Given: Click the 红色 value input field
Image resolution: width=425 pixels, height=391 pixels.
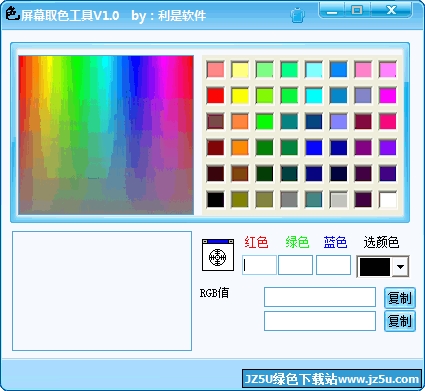Looking at the screenshot, I should tap(259, 265).
